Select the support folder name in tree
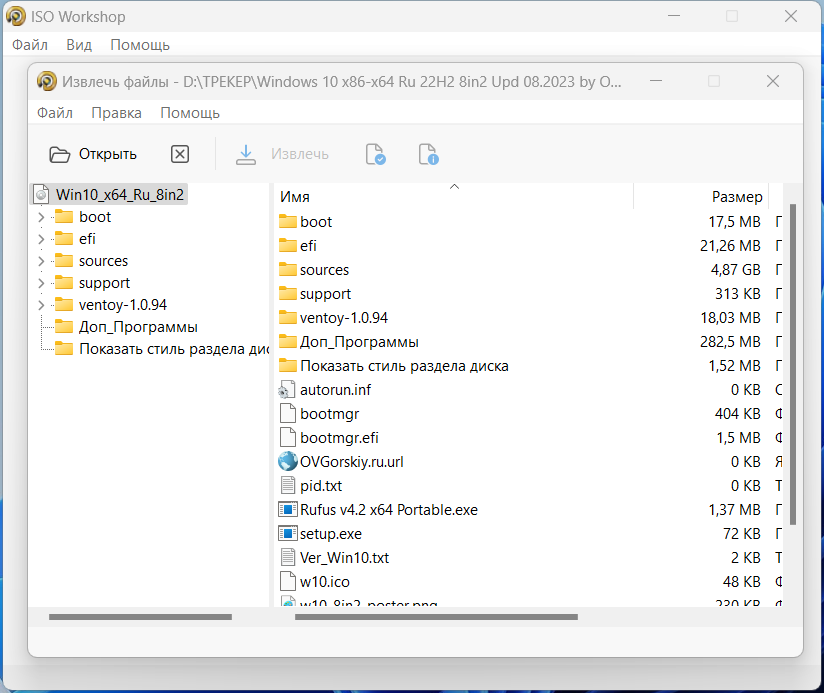 click(x=104, y=283)
